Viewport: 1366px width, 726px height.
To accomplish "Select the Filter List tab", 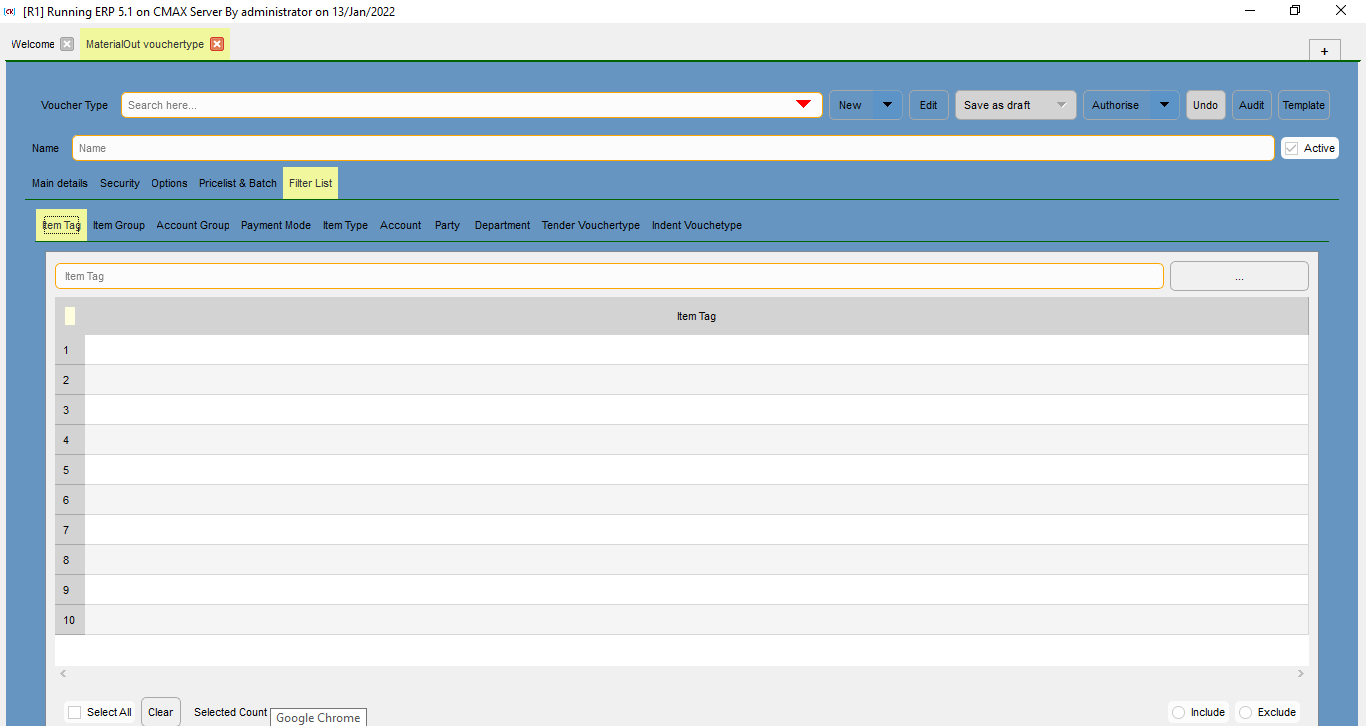I will (310, 183).
